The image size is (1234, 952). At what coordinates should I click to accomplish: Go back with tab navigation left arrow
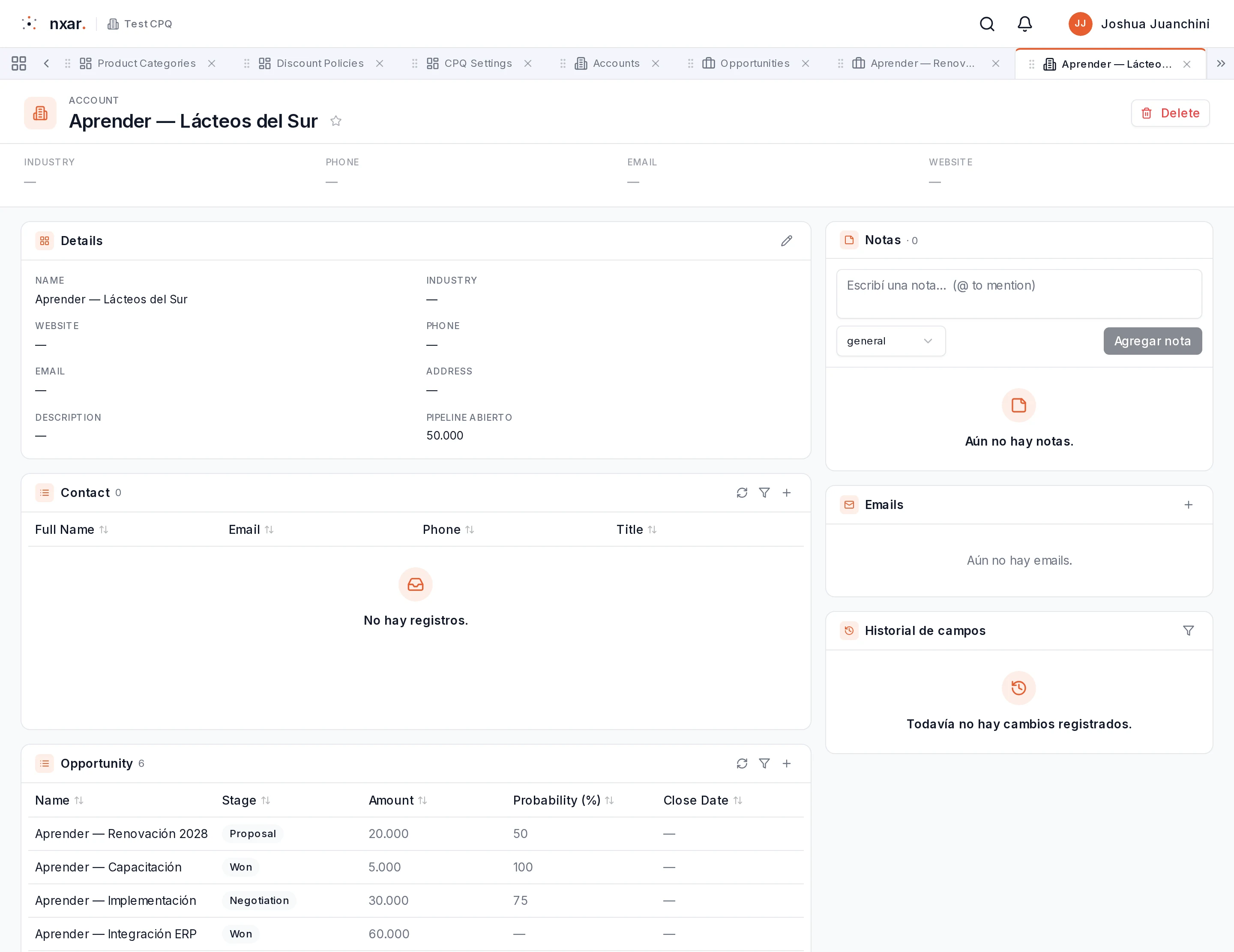point(46,63)
